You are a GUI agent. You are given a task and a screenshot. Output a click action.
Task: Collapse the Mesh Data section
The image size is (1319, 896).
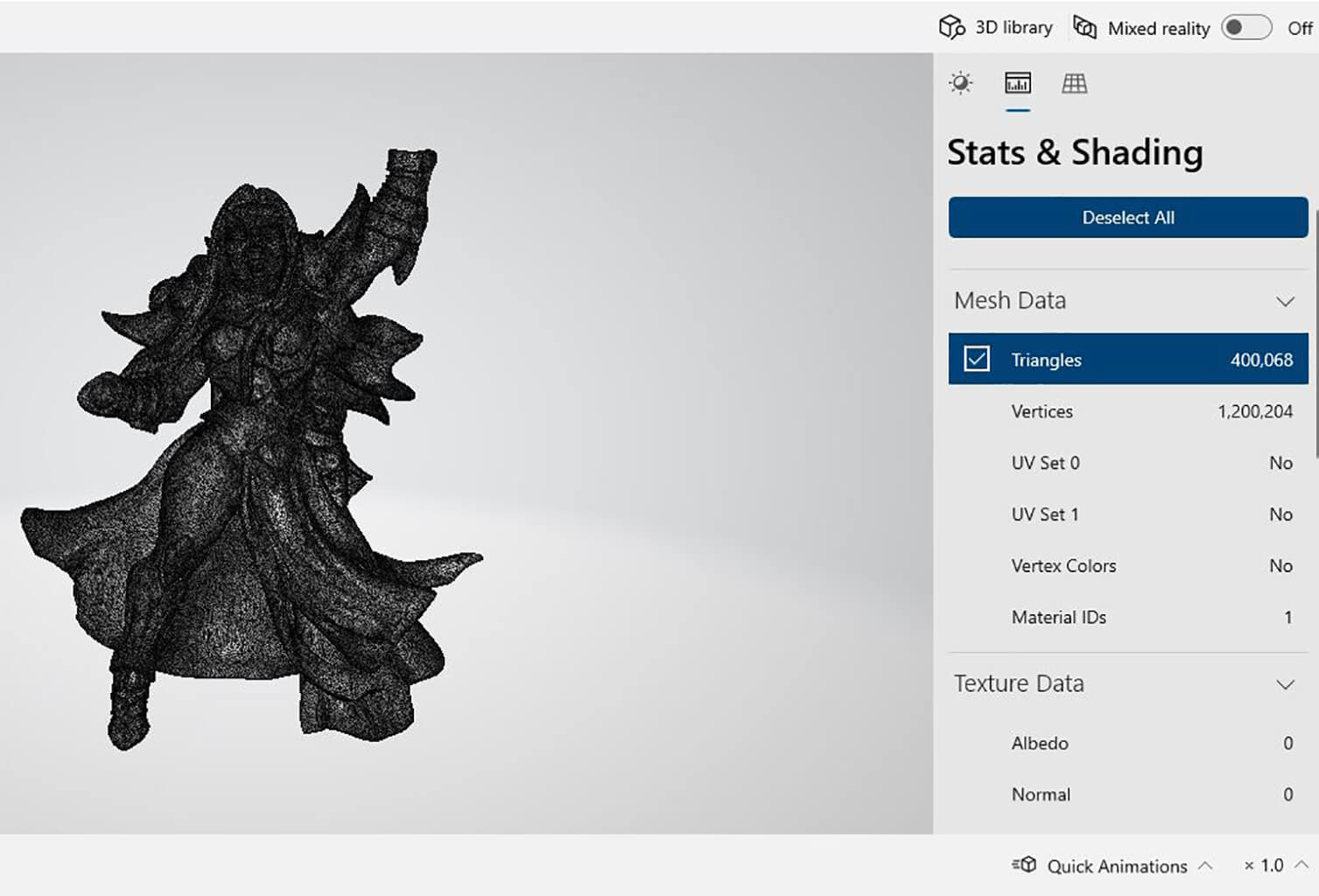coord(1284,302)
